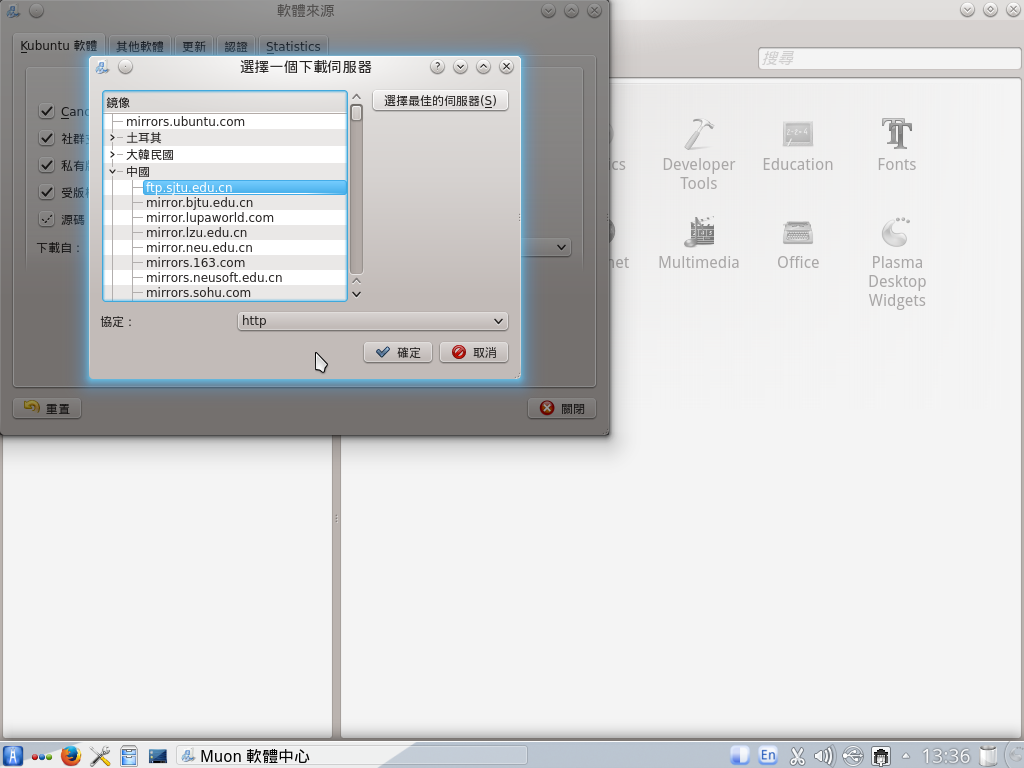Open the 協定 protocol dropdown showing http
Image resolution: width=1024 pixels, height=768 pixels.
(x=372, y=321)
